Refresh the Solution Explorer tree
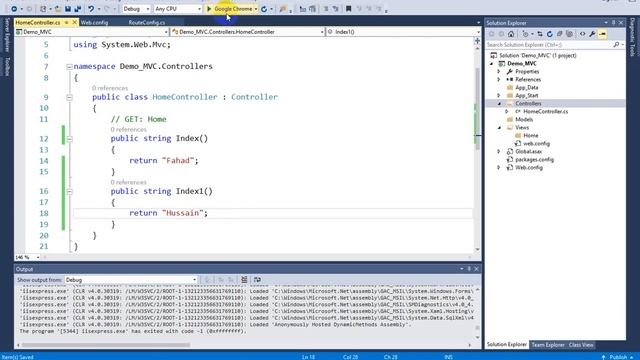640x360 pixels. tap(549, 34)
